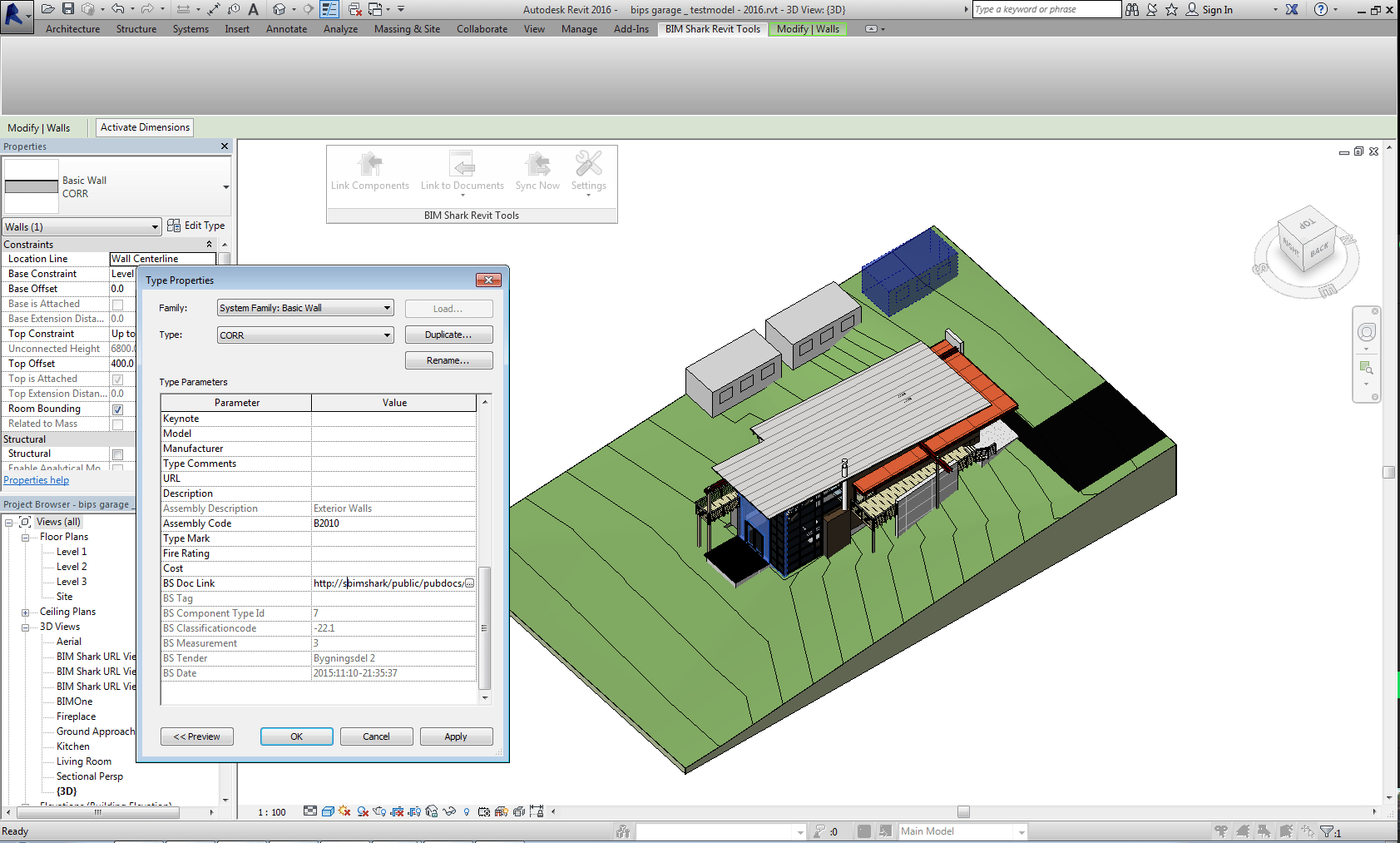Collapse the Views (all) tree node
The width and height of the screenshot is (1400, 843).
point(9,523)
